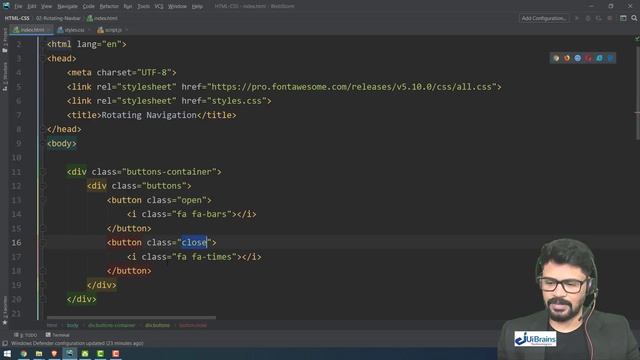
Task: Open the Favorites tool window star tab
Action: coord(5,310)
